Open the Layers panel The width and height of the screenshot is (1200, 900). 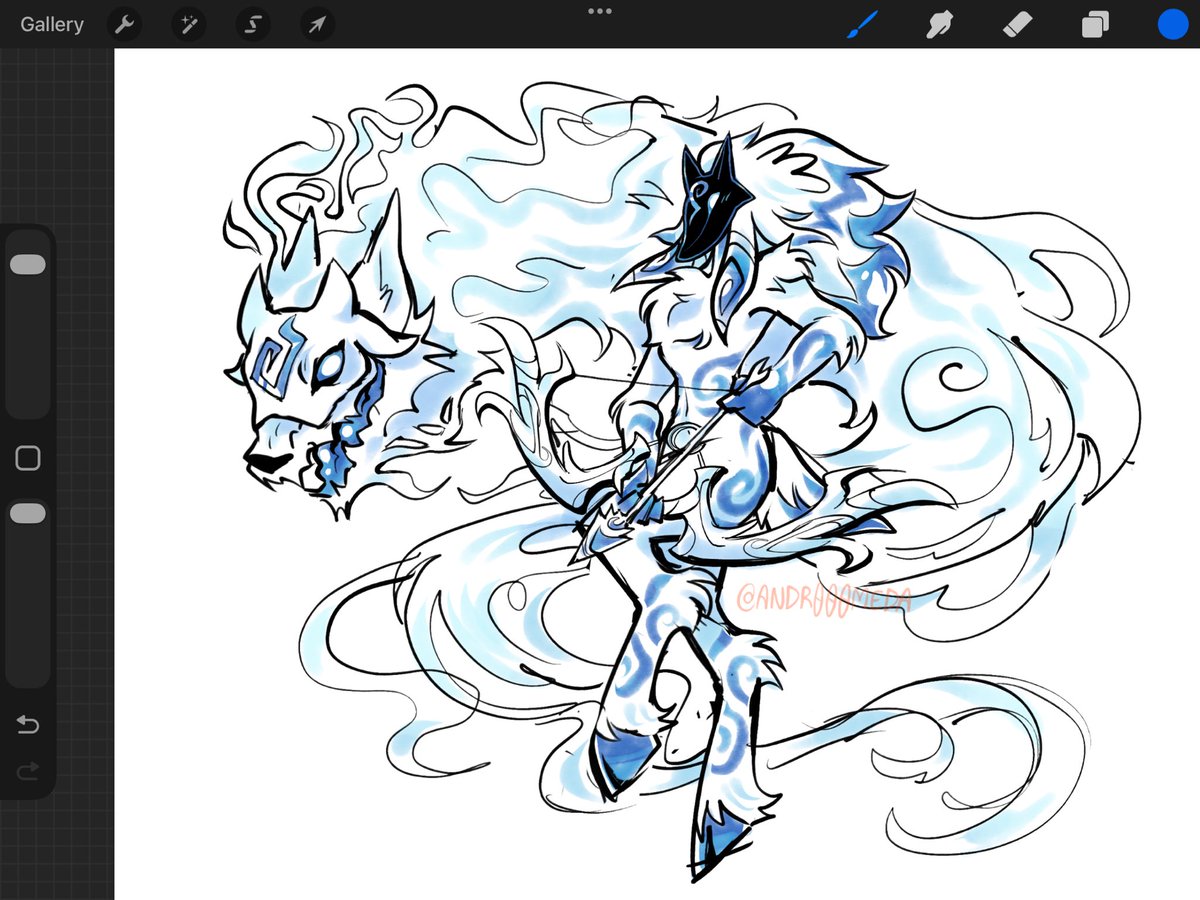(1095, 24)
